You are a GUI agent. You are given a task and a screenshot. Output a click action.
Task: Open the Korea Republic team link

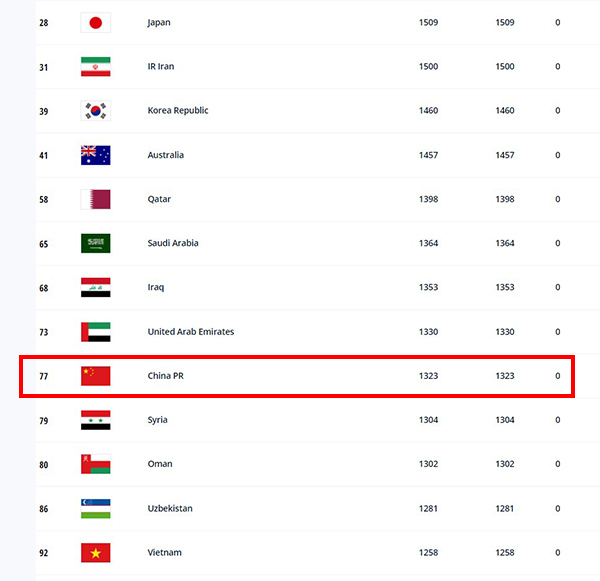point(178,111)
